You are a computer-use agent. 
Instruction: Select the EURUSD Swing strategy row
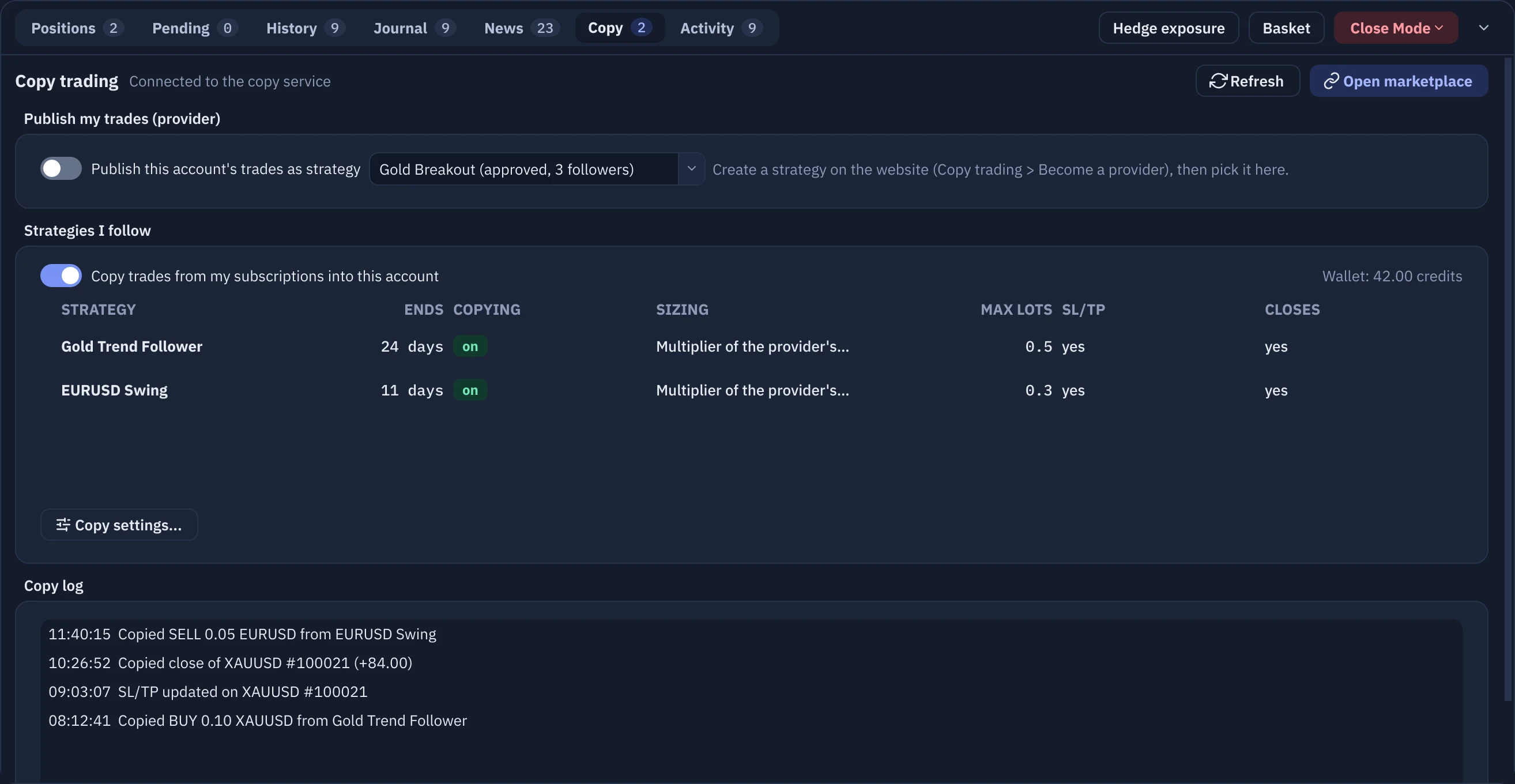pos(751,390)
